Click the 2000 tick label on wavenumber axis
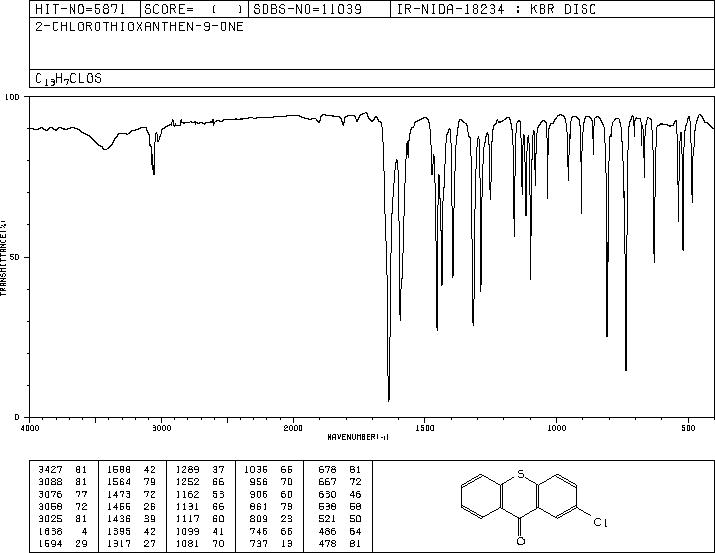The image size is (715, 553). tap(293, 428)
